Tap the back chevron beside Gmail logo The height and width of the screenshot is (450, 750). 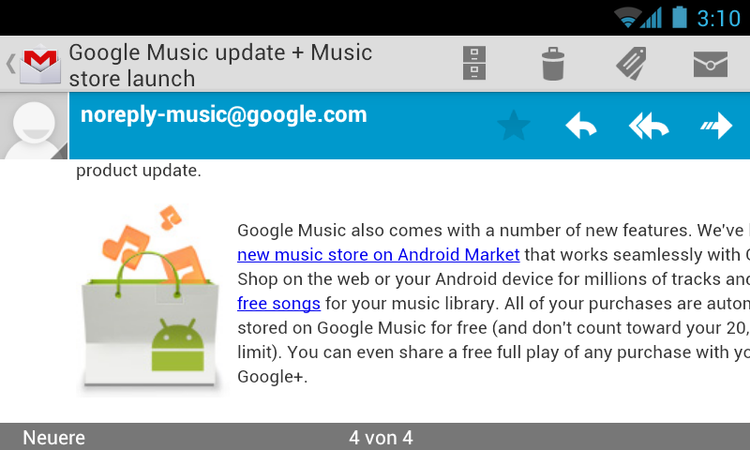[x=11, y=64]
